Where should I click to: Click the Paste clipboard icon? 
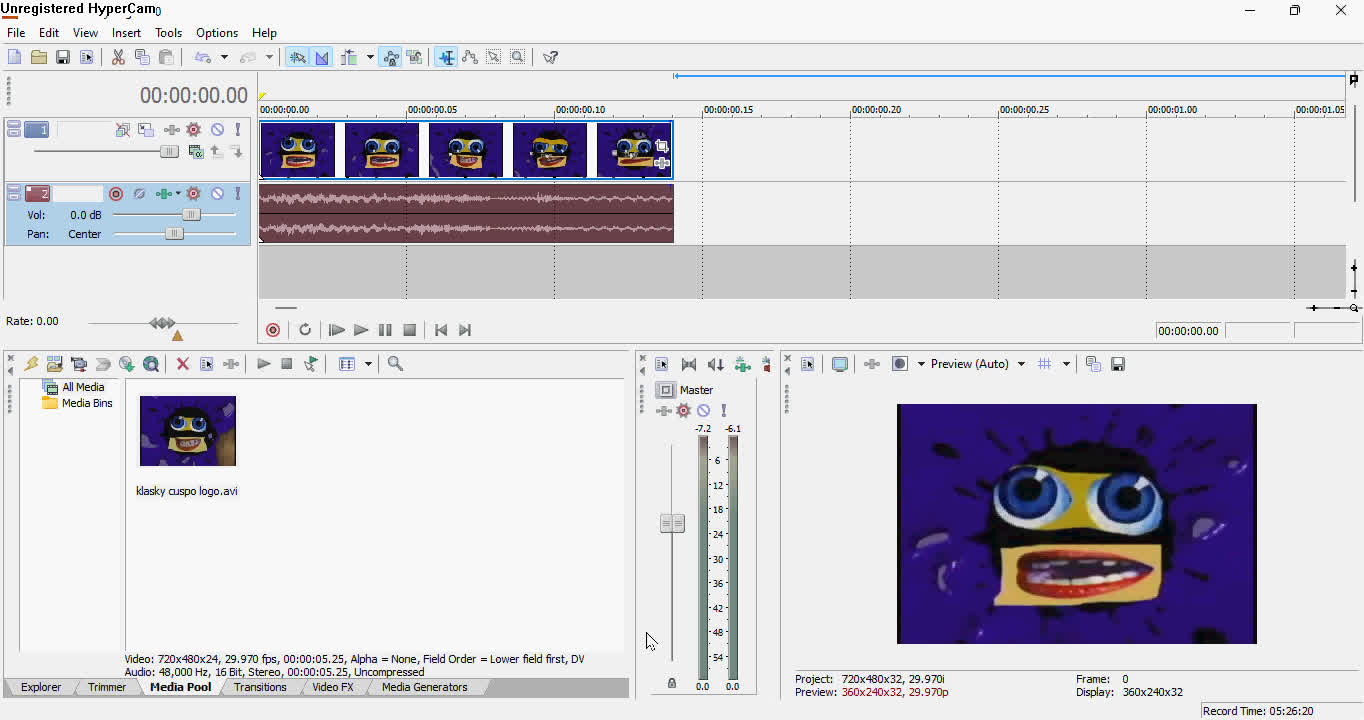[x=166, y=57]
